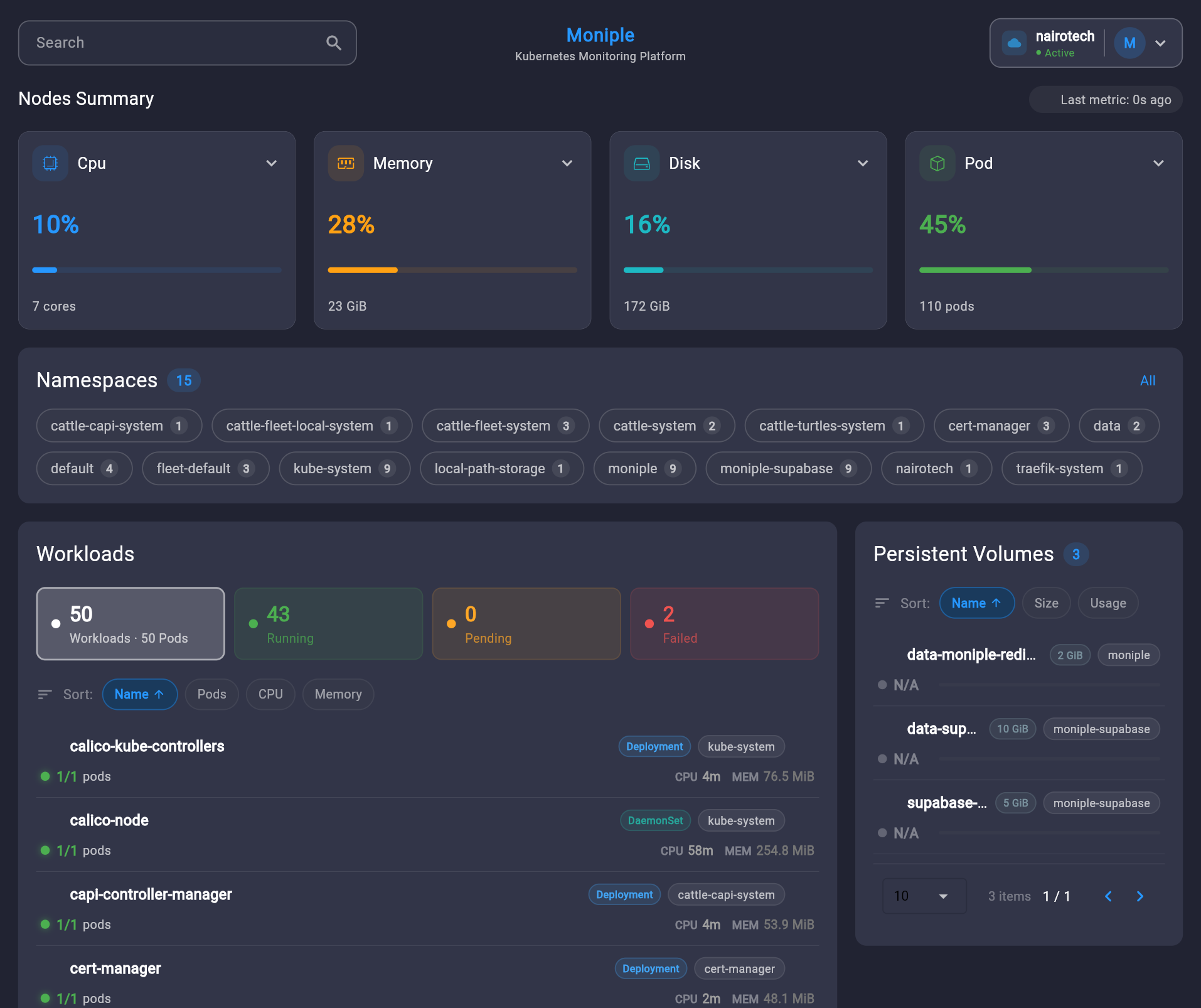Expand the CPU card dropdown
Image resolution: width=1201 pixels, height=1008 pixels.
(271, 163)
